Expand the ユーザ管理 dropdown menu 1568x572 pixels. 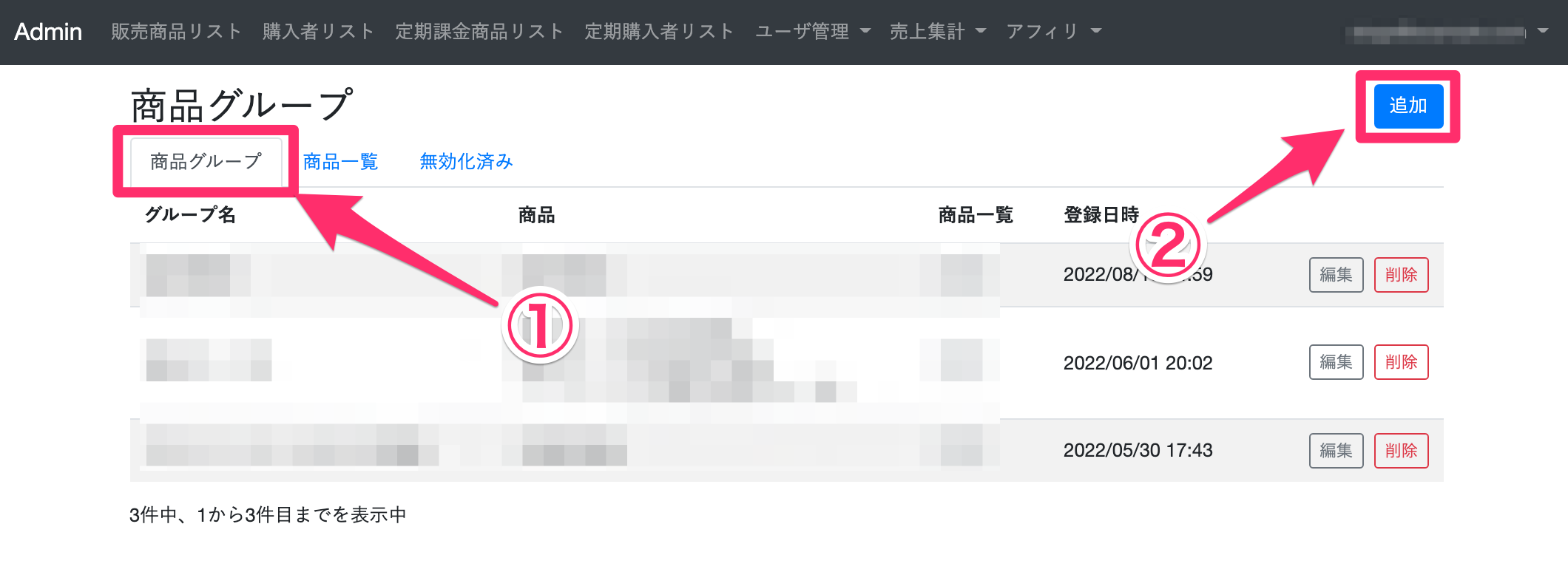tap(812, 32)
